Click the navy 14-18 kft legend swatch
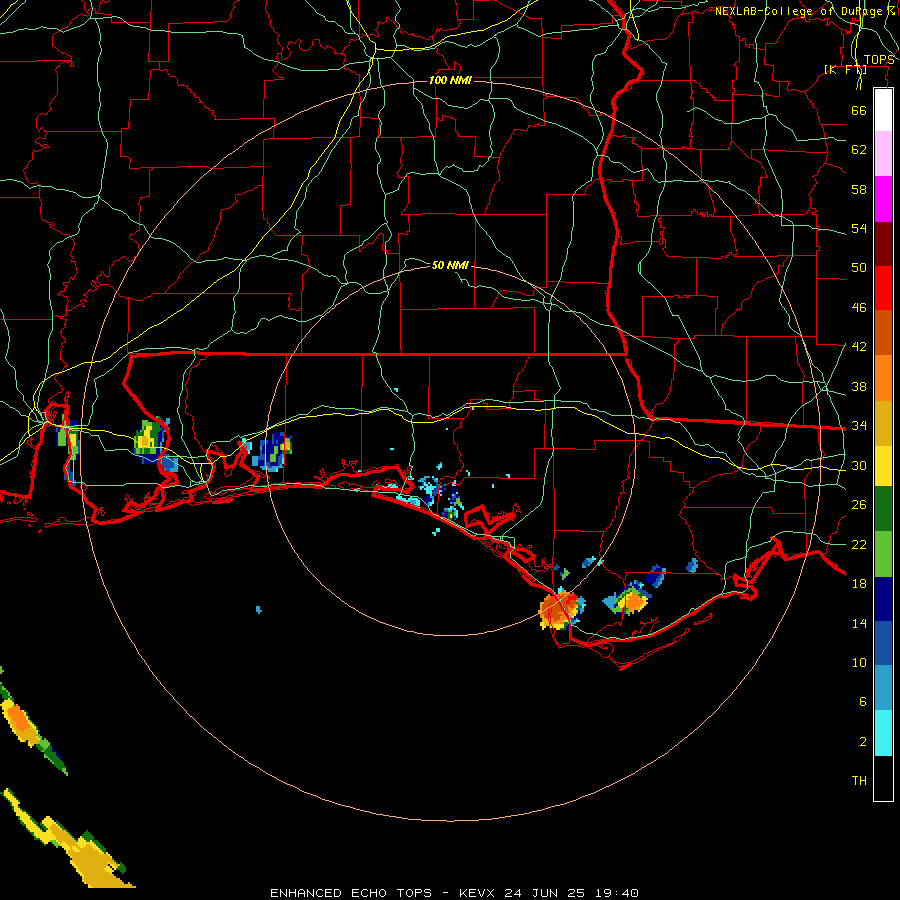This screenshot has width=900, height=900. (883, 599)
